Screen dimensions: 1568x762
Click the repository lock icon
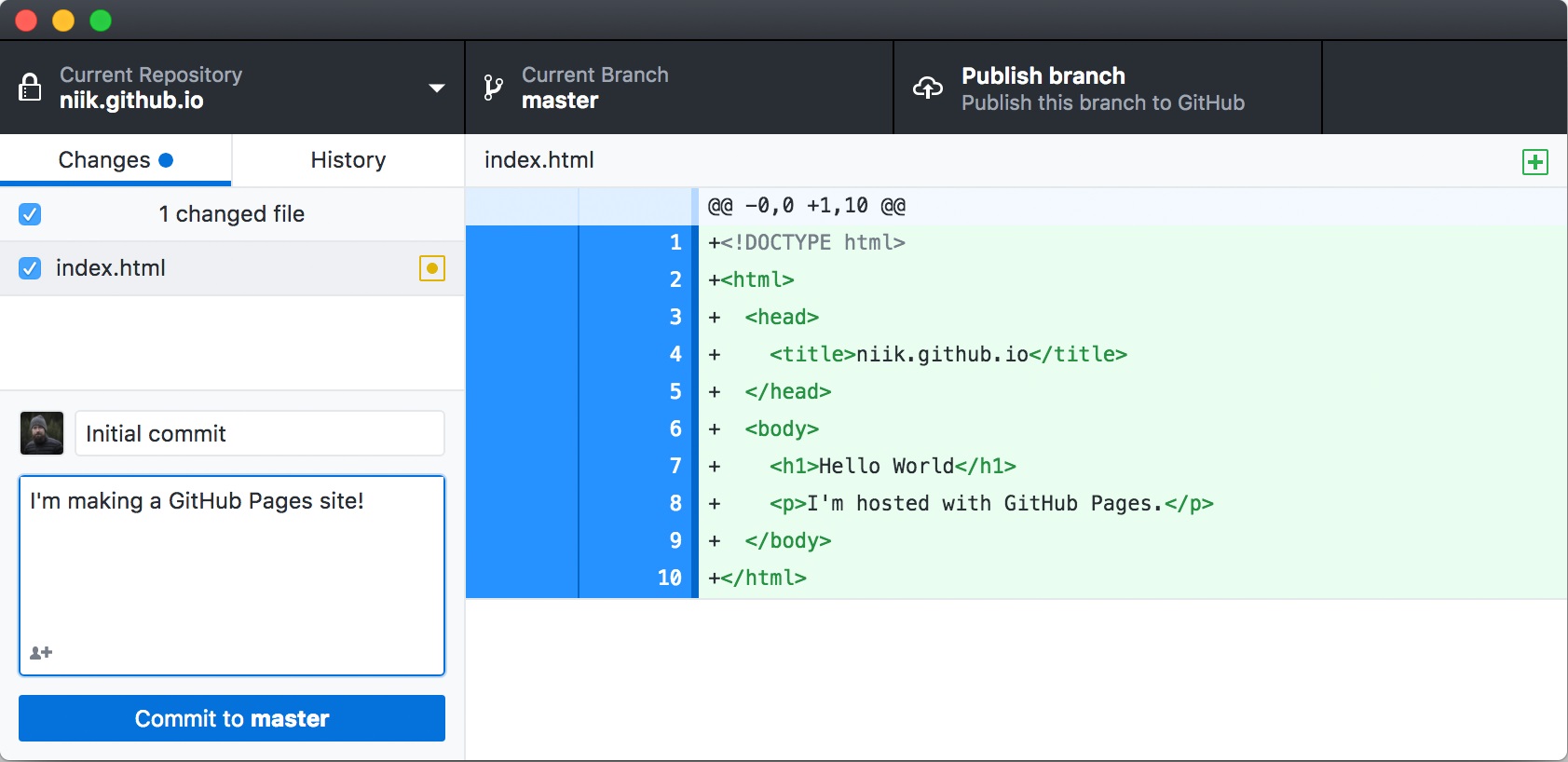click(x=30, y=88)
